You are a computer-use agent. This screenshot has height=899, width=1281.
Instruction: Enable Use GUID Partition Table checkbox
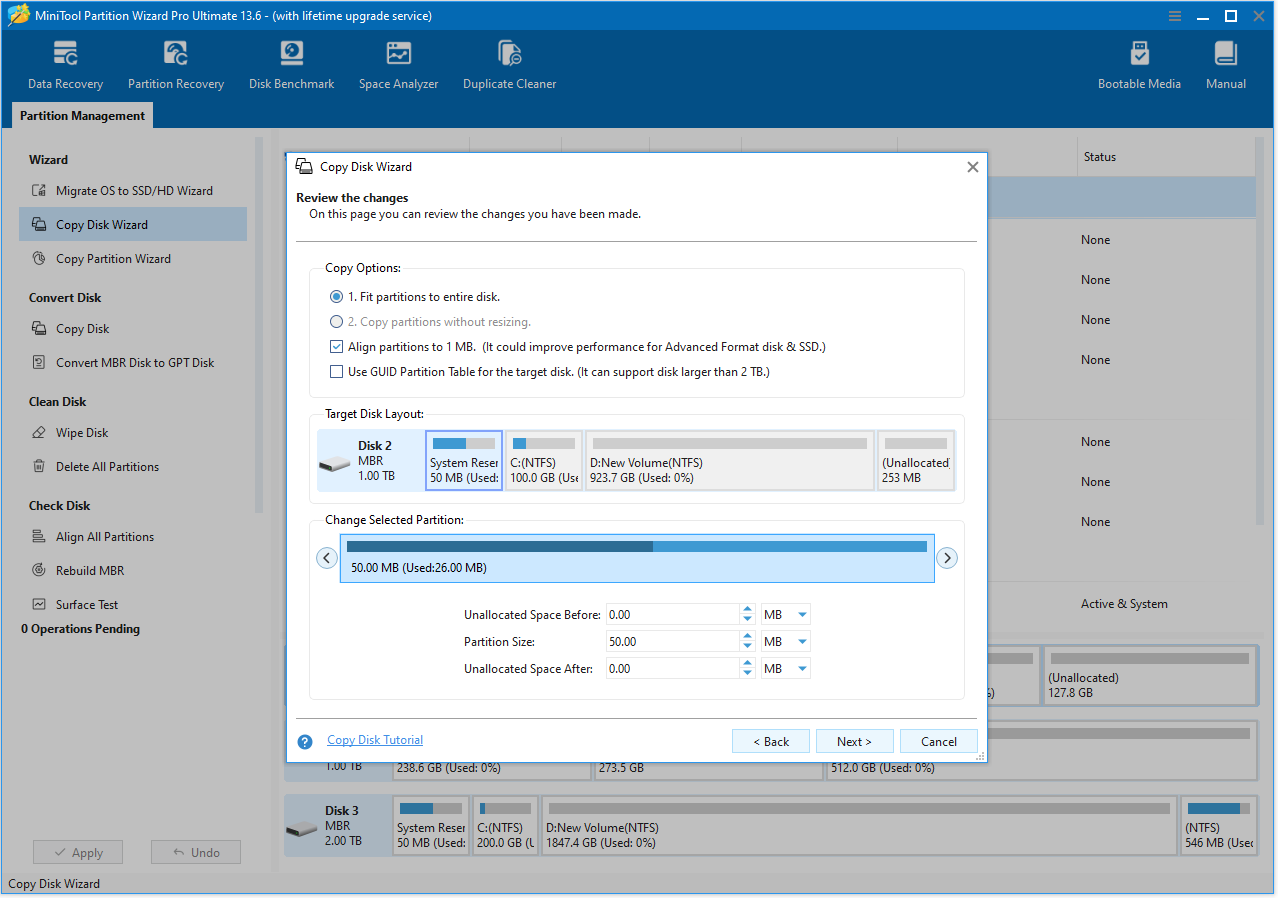[x=337, y=372]
